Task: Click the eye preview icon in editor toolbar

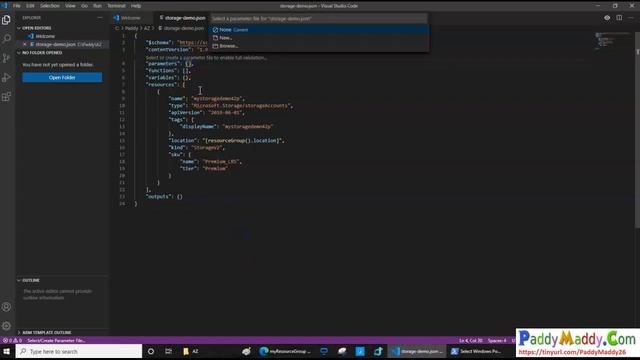Action: [607, 18]
